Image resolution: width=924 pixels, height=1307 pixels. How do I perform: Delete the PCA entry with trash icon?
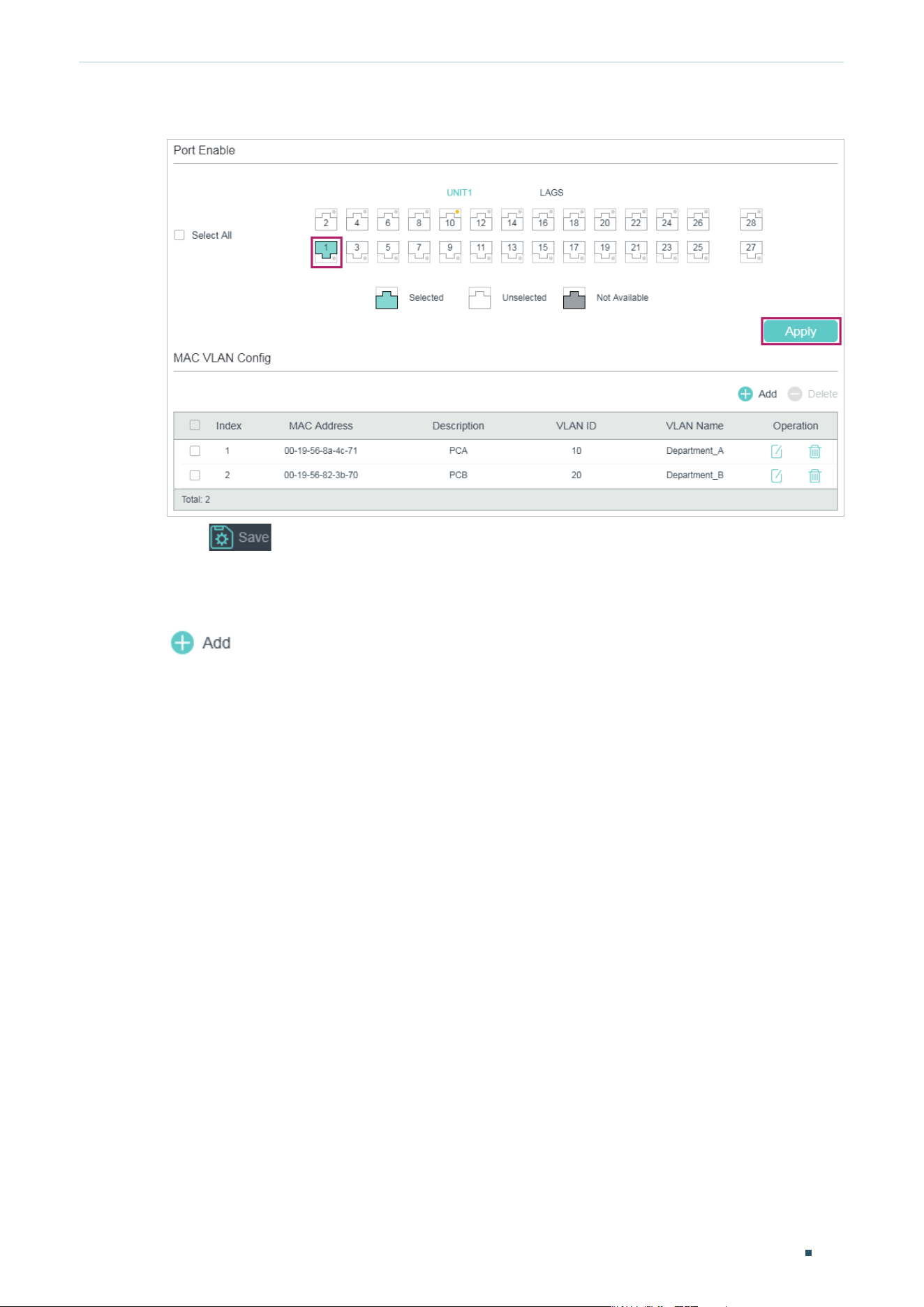(814, 452)
